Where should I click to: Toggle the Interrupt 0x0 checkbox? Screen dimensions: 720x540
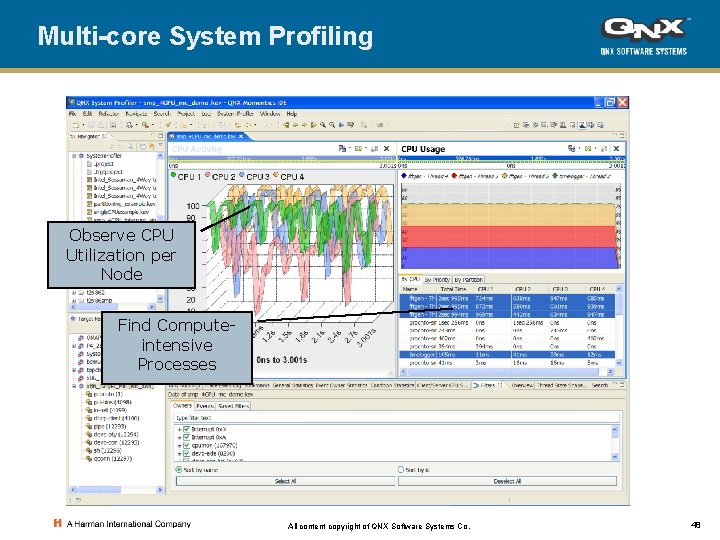tap(186, 429)
